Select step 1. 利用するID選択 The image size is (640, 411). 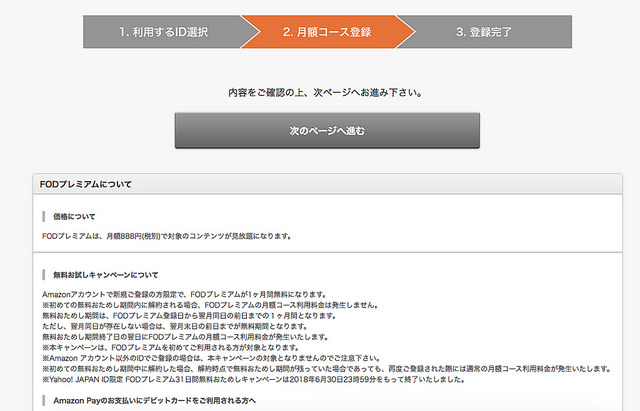pyautogui.click(x=163, y=32)
